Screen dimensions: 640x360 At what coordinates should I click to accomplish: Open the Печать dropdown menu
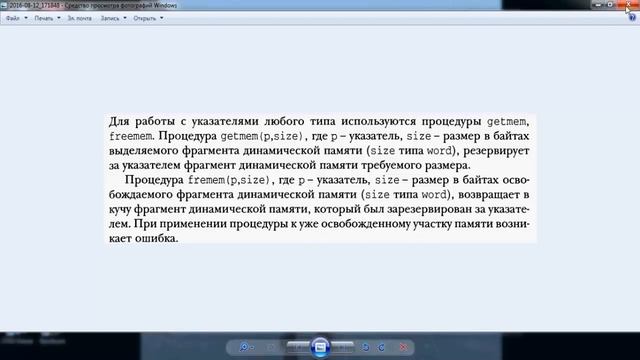(x=47, y=18)
